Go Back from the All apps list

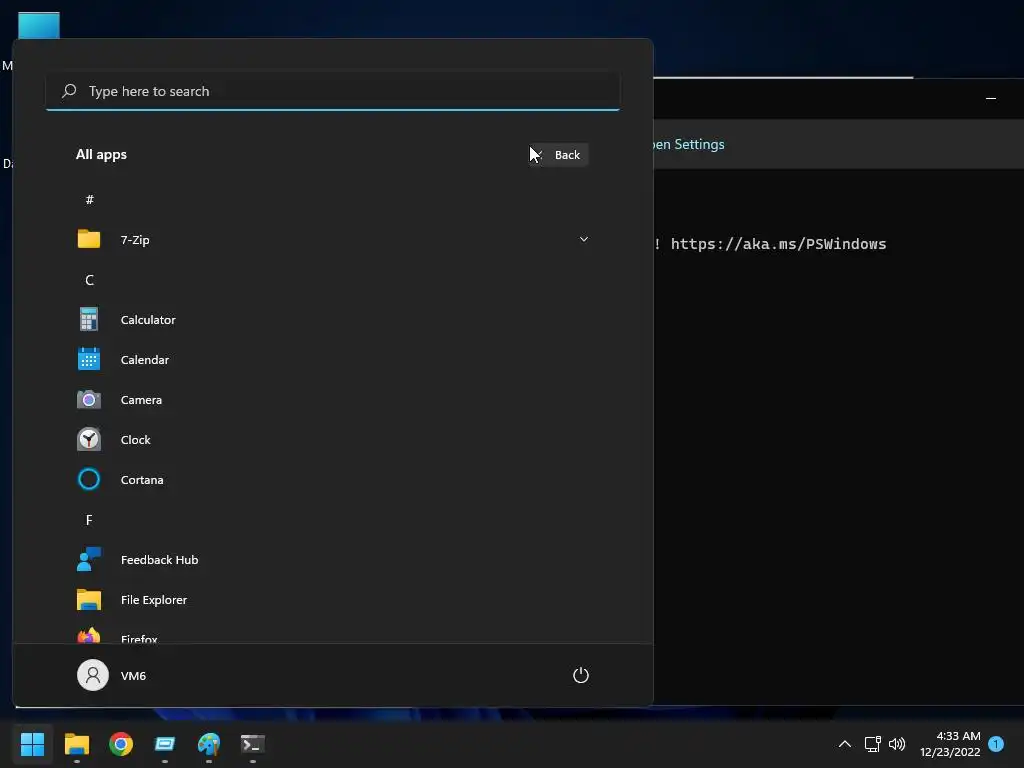click(559, 155)
